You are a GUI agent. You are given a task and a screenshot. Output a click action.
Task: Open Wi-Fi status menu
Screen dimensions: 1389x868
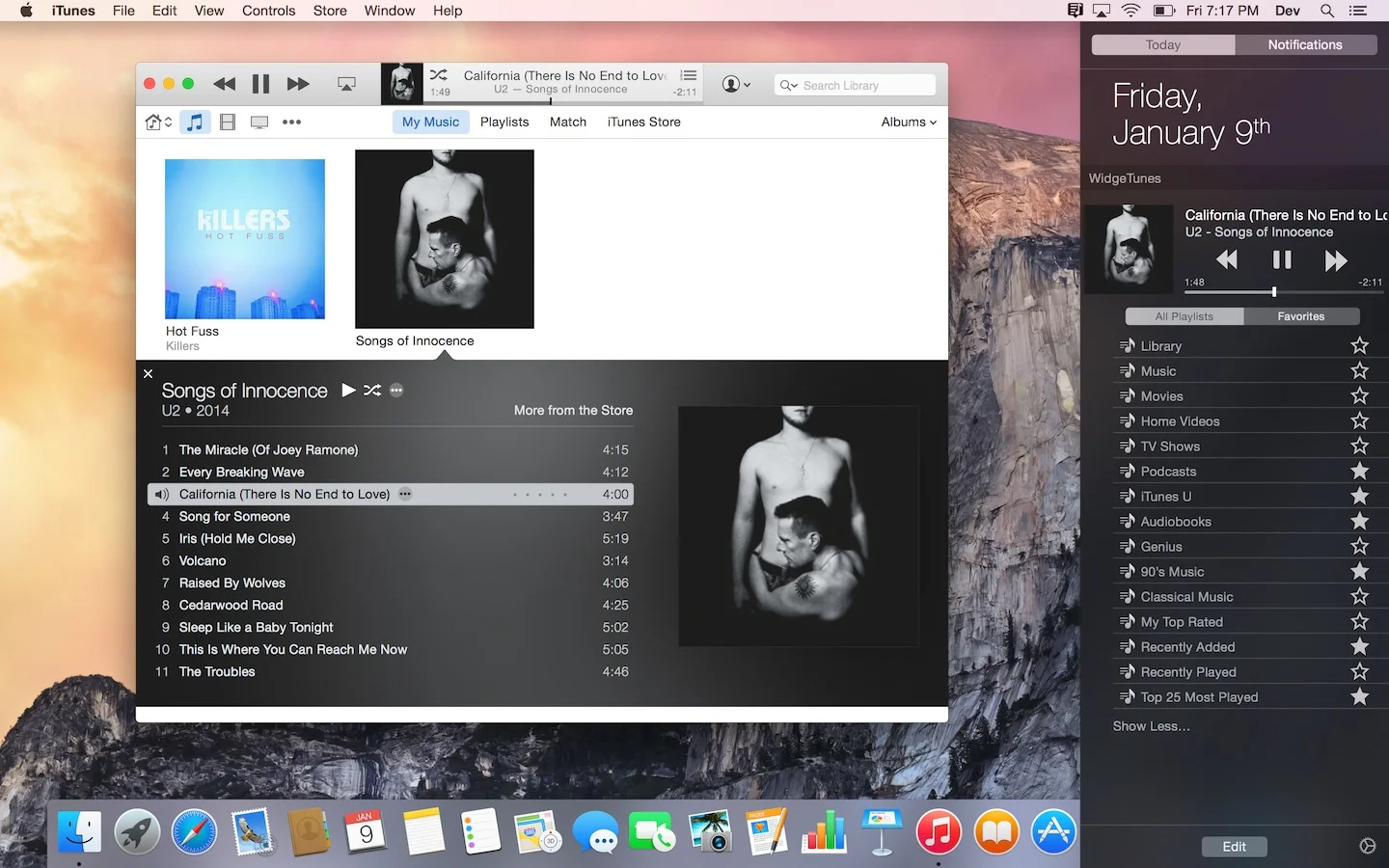click(x=1130, y=11)
